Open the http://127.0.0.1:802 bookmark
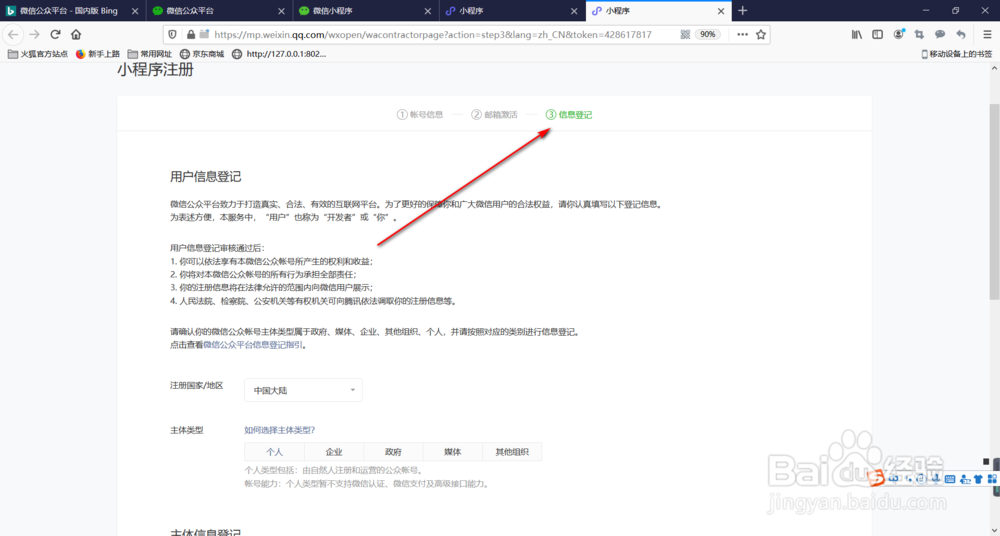 pyautogui.click(x=279, y=54)
